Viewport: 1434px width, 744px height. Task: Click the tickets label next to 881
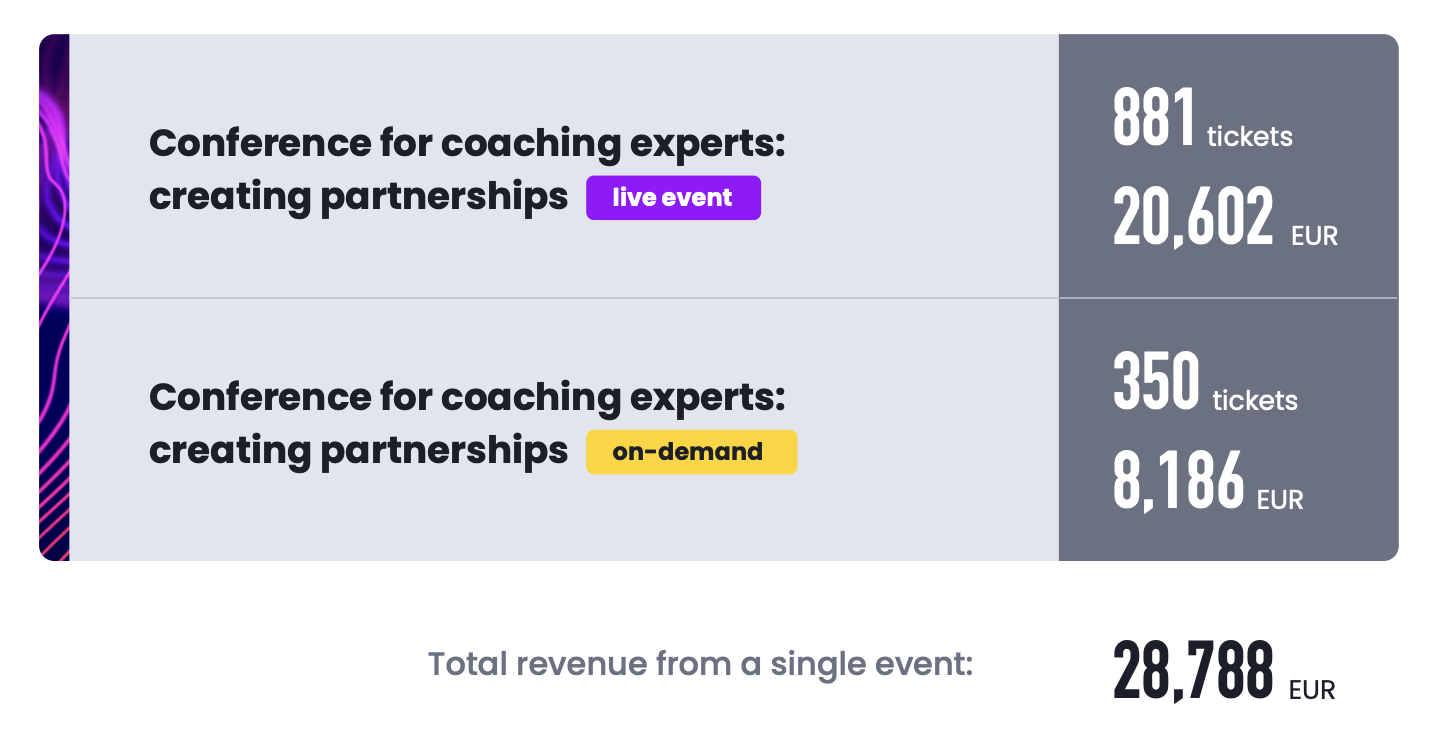coord(1250,136)
